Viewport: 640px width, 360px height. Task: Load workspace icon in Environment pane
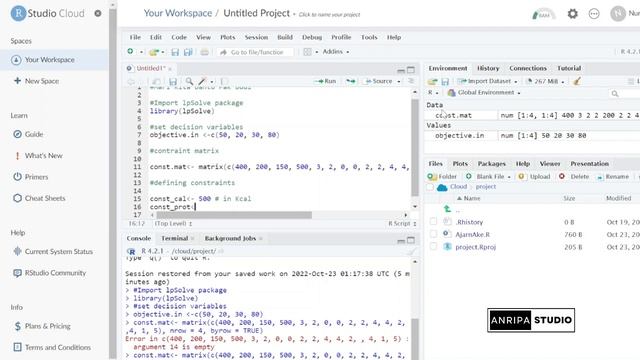tap(433, 81)
